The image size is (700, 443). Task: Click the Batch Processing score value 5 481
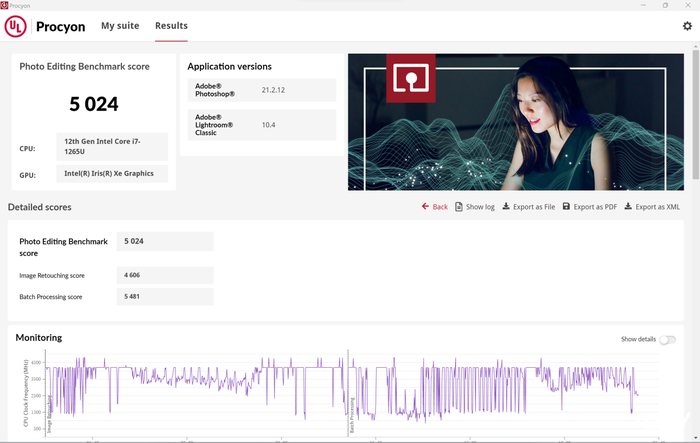coord(165,297)
